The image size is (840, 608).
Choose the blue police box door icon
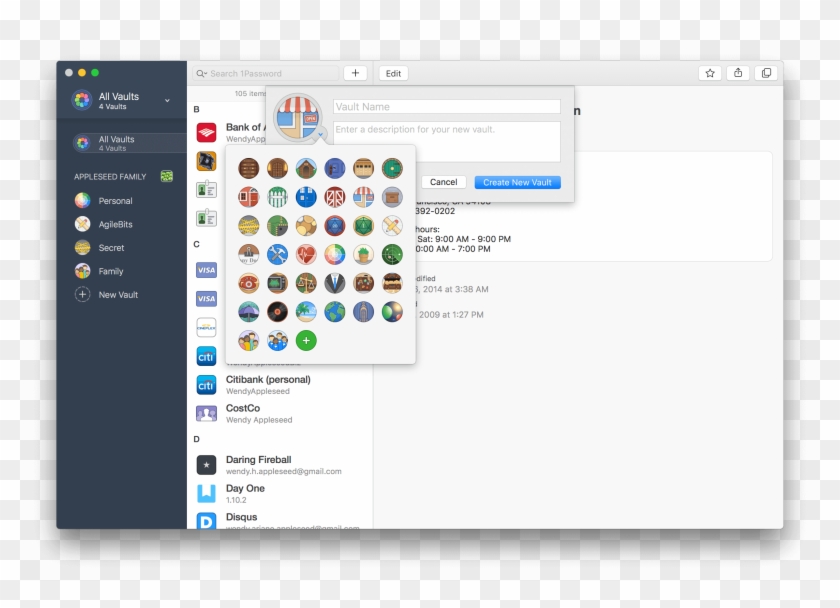click(x=306, y=197)
